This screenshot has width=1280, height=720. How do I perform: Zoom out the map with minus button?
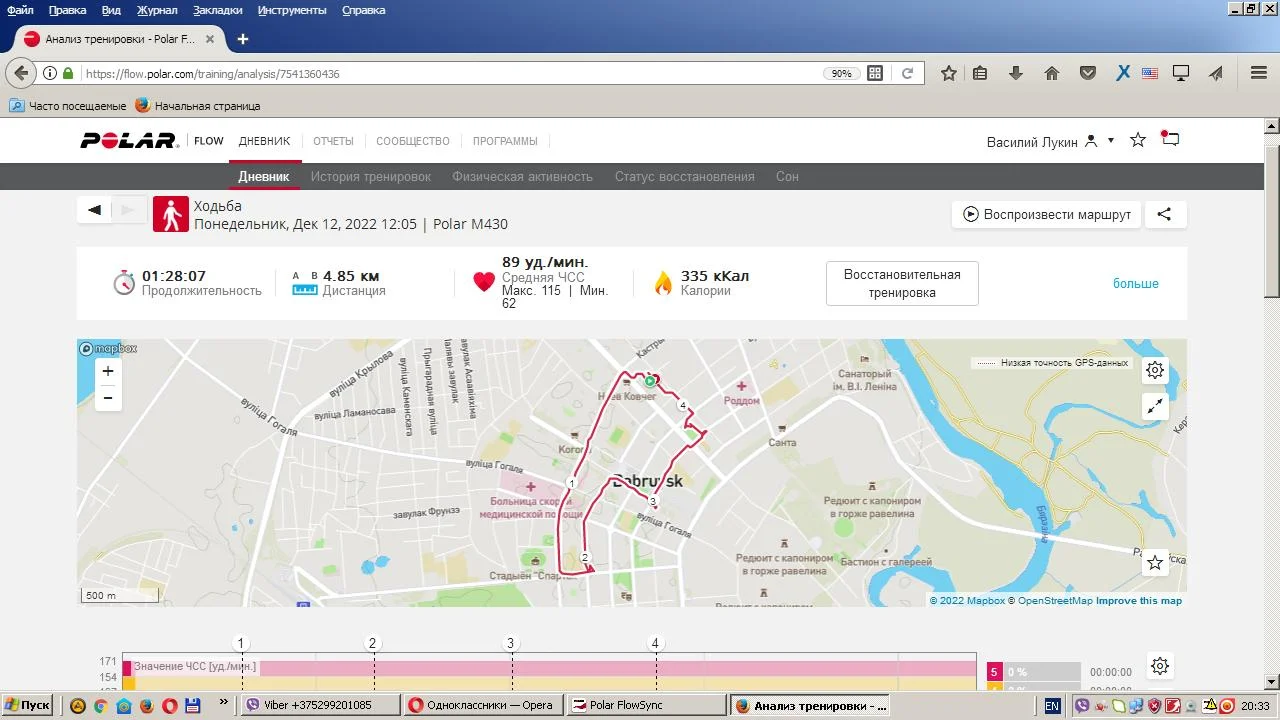(108, 398)
